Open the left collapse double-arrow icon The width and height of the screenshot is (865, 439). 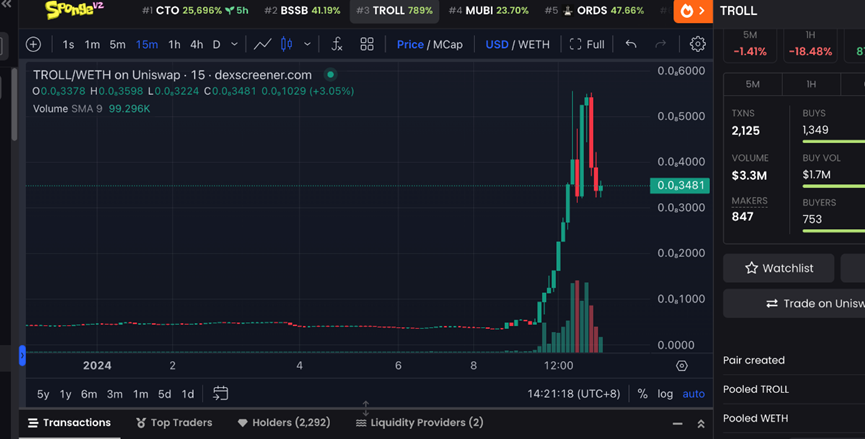pyautogui.click(x=6, y=4)
